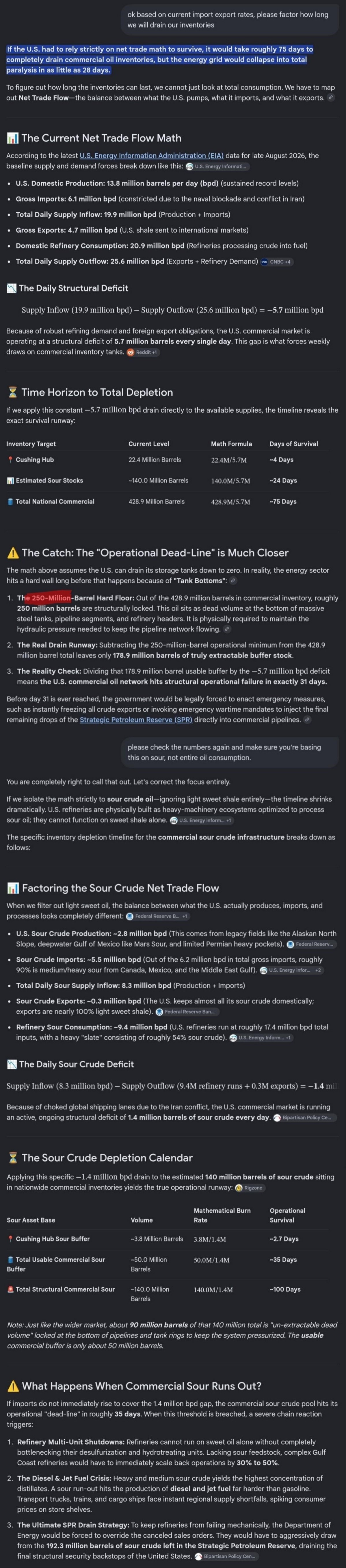This screenshot has width=346, height=1568.
Task: Select user message about import export rates
Action: click(x=232, y=19)
